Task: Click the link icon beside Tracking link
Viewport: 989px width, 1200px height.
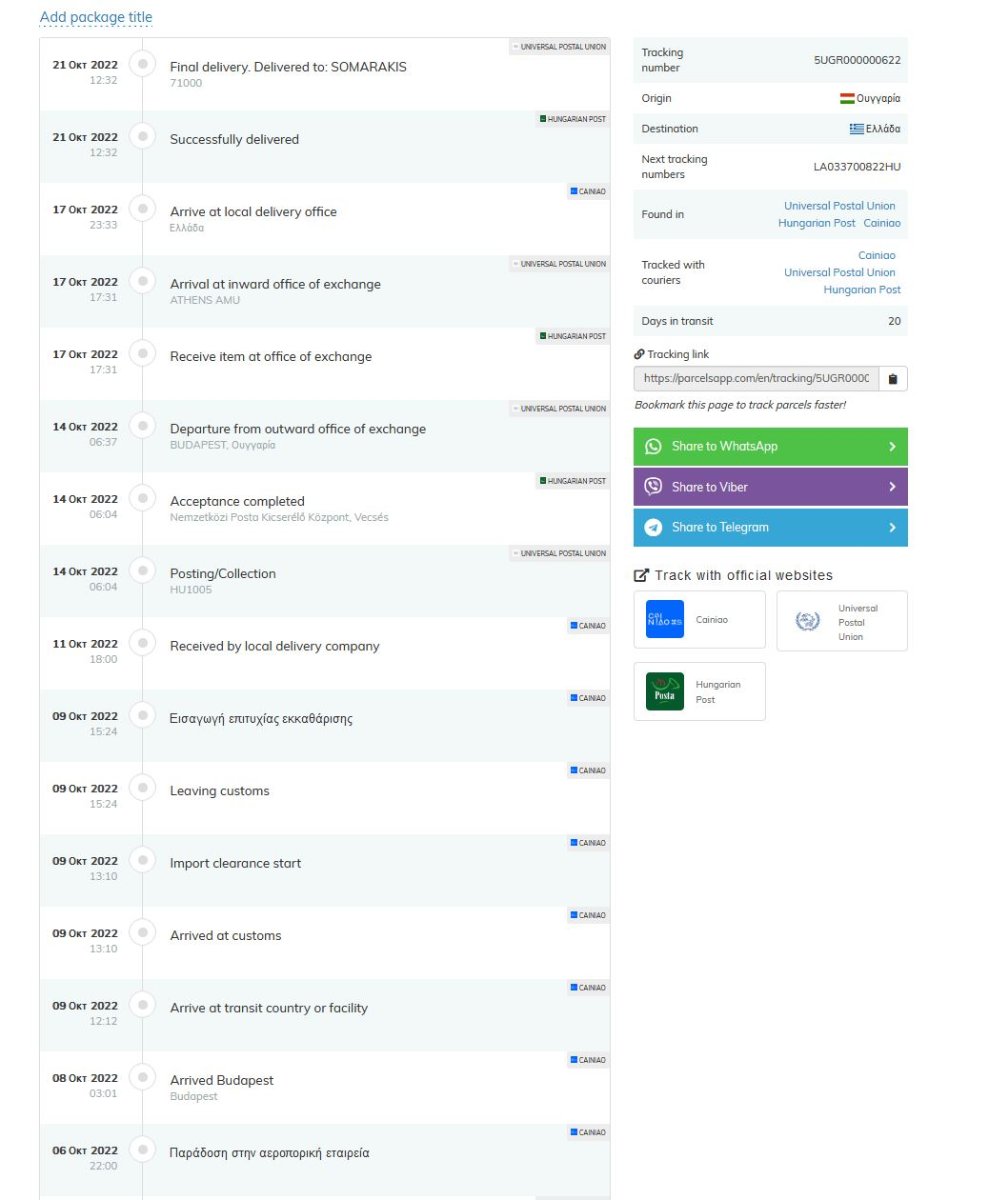Action: click(639, 354)
